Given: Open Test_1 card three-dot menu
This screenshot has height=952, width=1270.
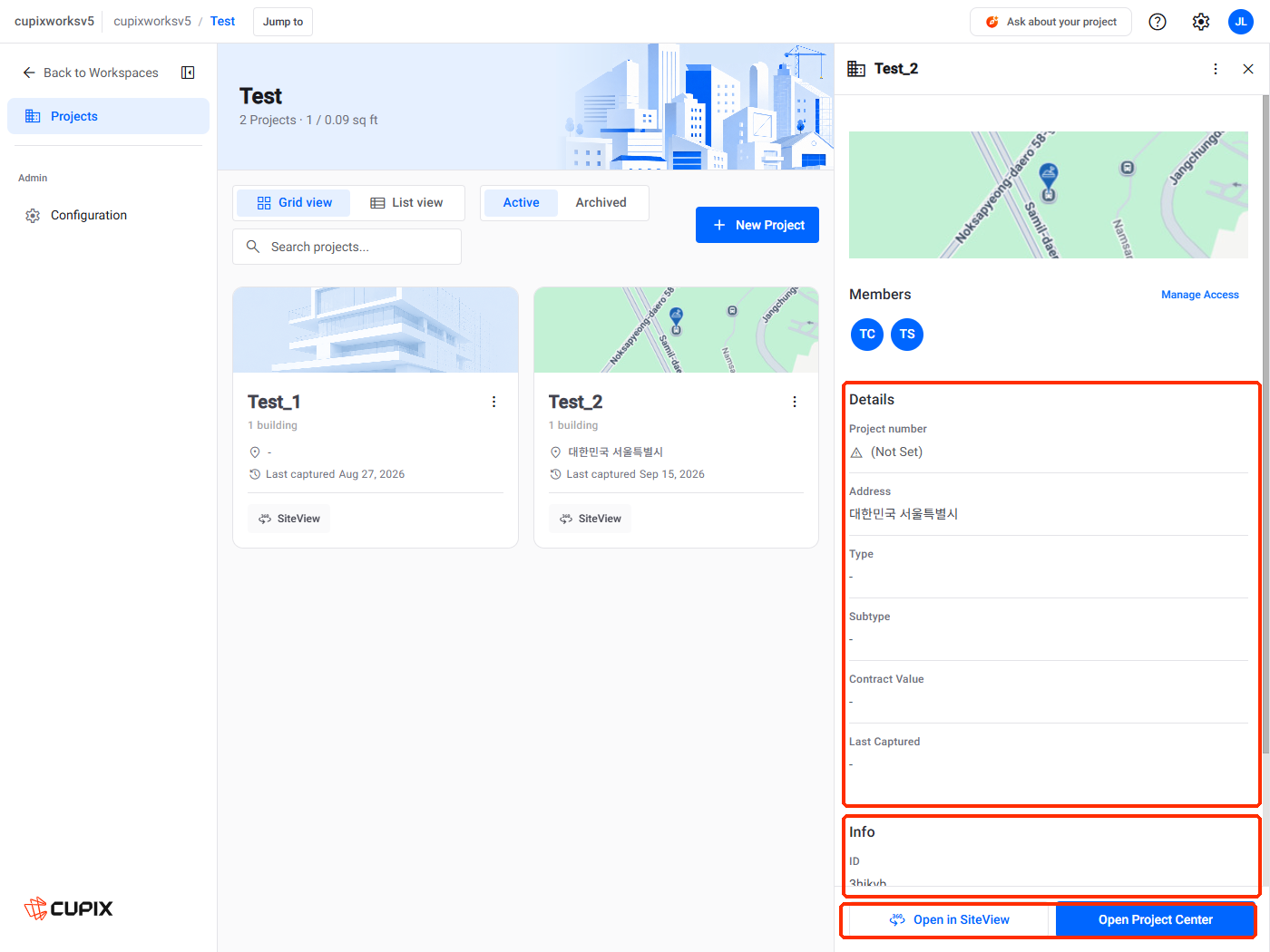Looking at the screenshot, I should click(493, 402).
